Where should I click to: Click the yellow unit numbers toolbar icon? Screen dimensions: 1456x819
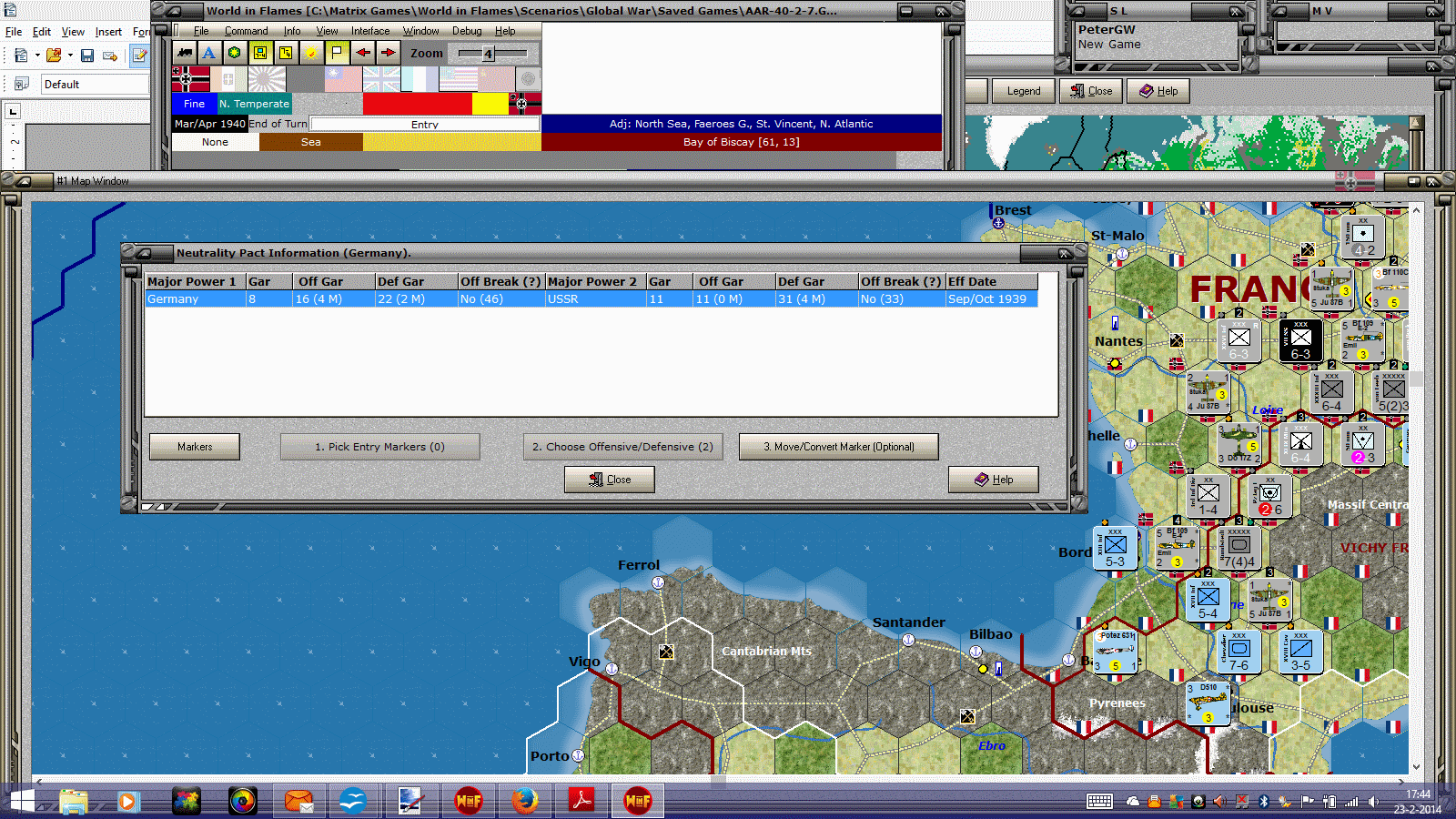[x=286, y=53]
